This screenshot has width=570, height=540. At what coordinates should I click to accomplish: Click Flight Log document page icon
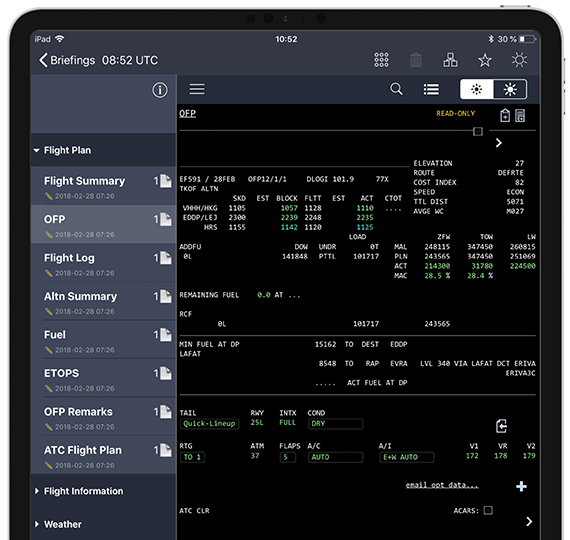[166, 258]
